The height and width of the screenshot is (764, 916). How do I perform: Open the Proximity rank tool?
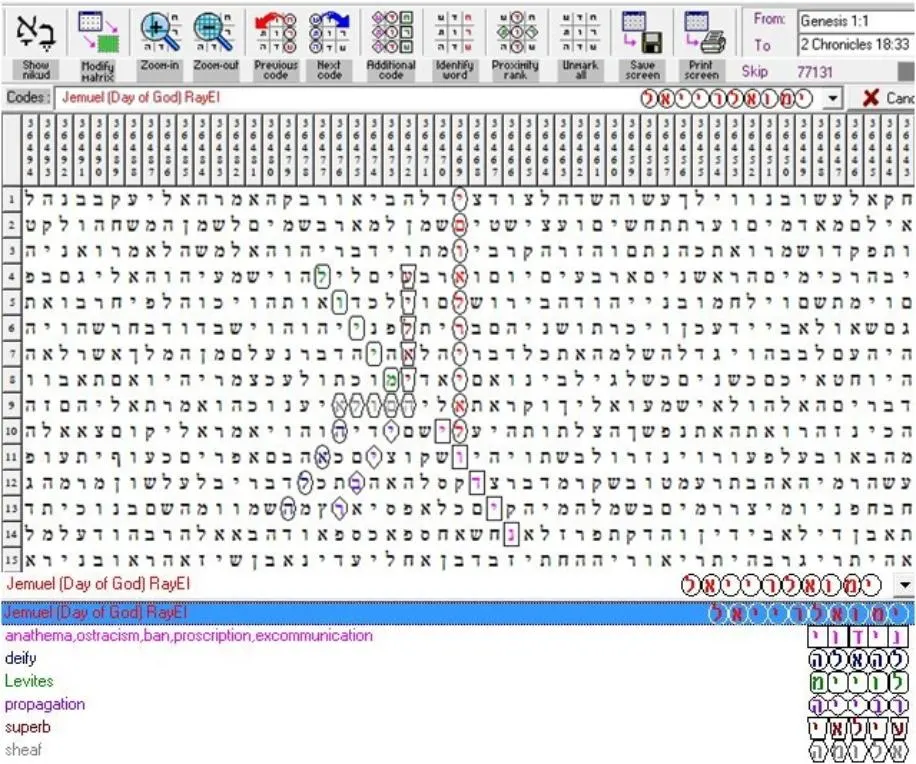pos(516,33)
